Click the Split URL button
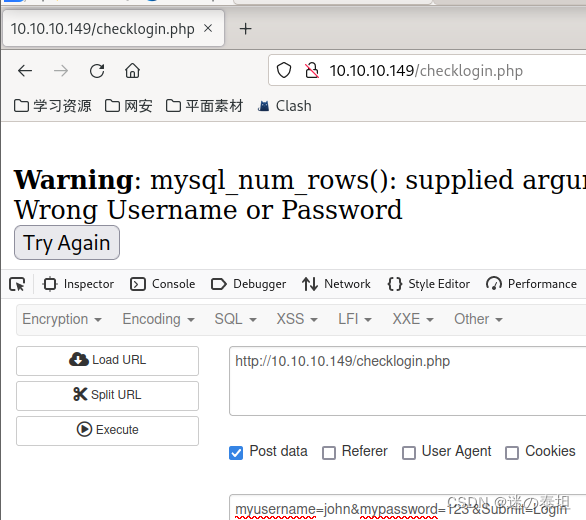Screen dimensions: 586x520 (108, 396)
